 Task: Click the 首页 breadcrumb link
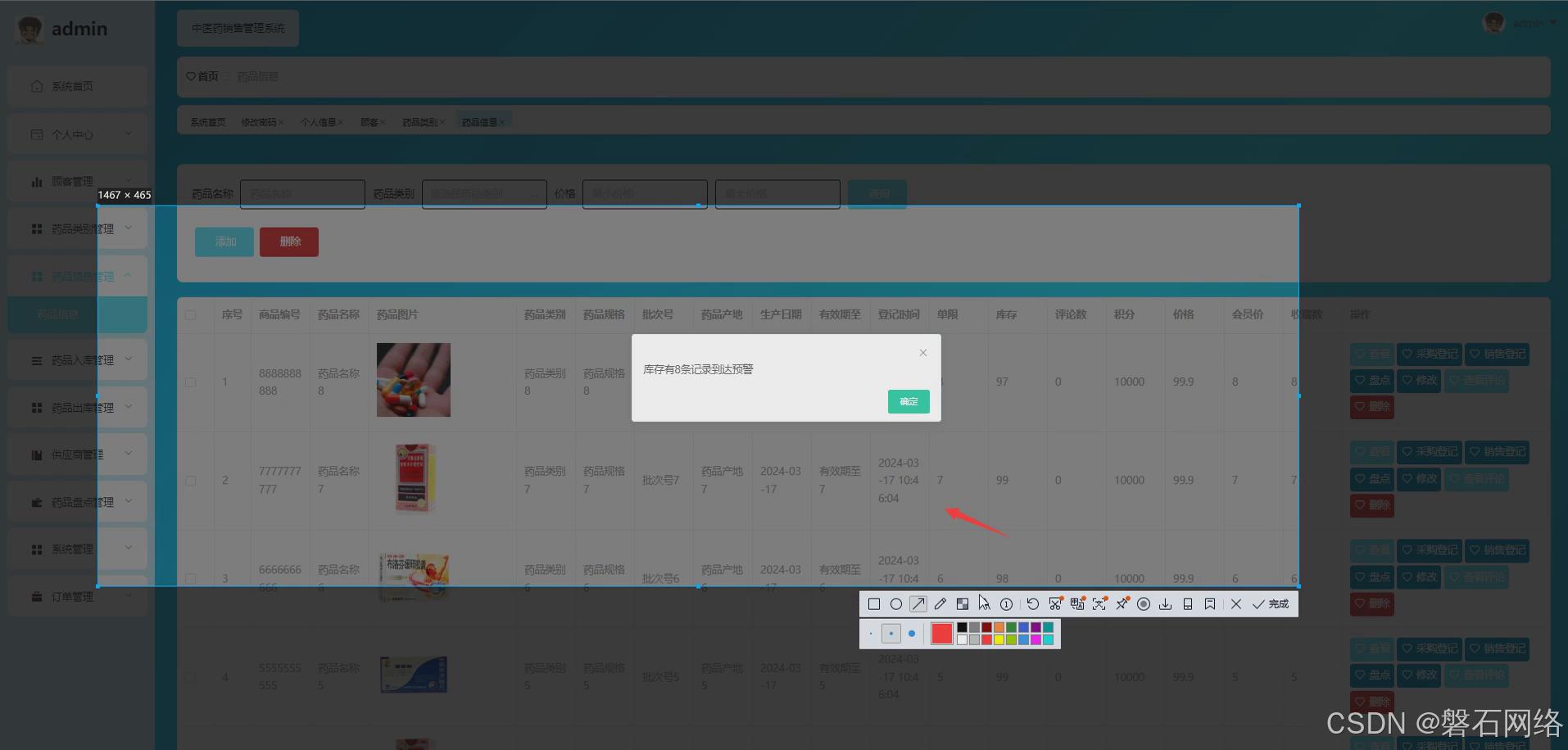pos(202,76)
